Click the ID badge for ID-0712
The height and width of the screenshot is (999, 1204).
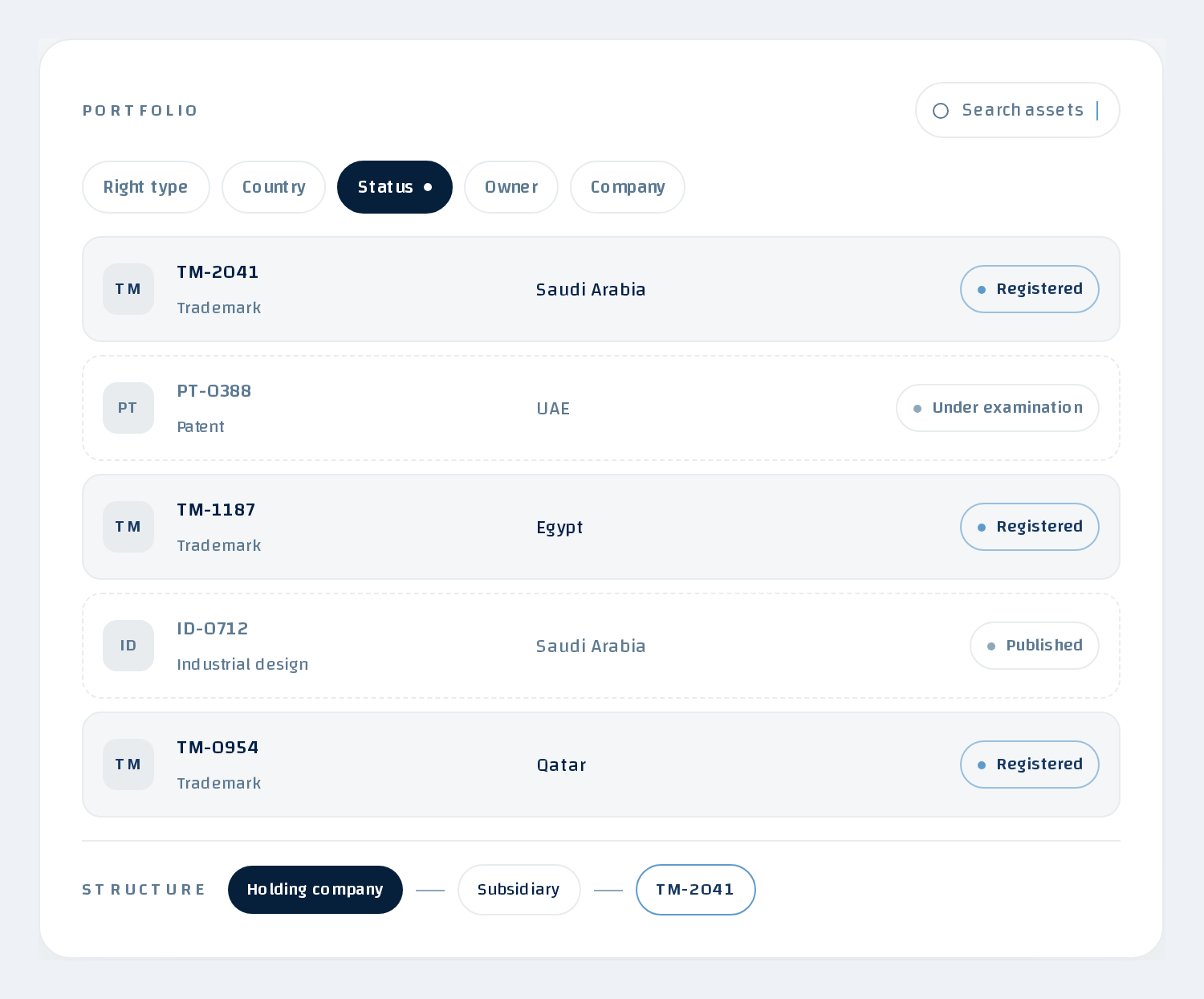coord(128,646)
